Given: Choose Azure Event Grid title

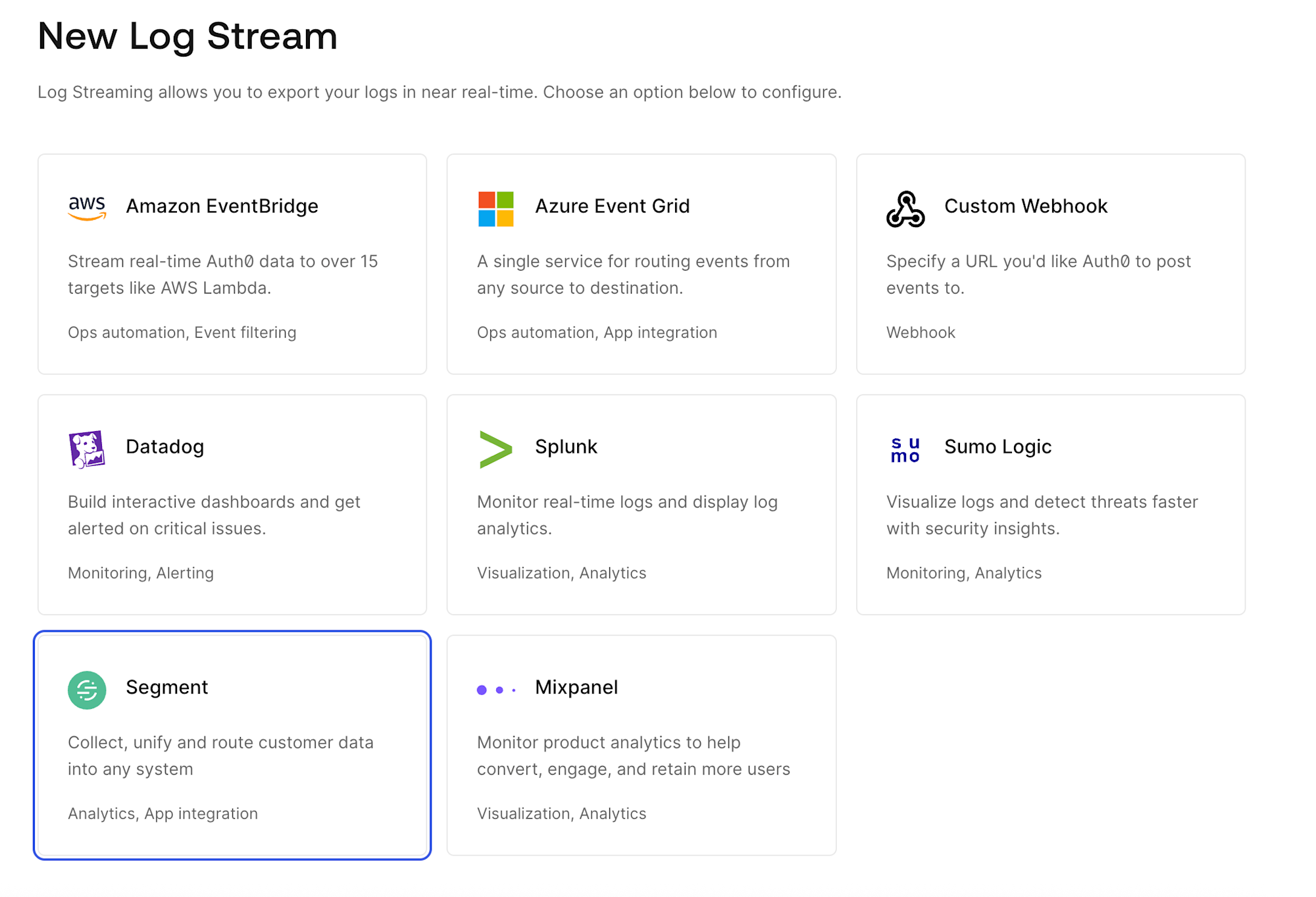Looking at the screenshot, I should 612,206.
